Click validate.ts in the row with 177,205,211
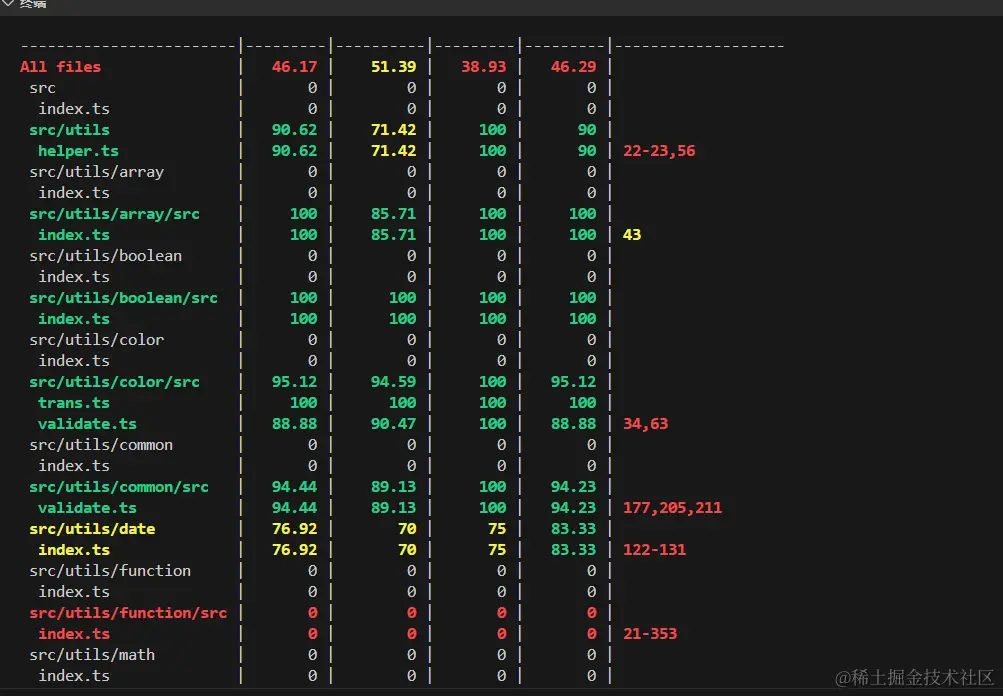 point(87,508)
